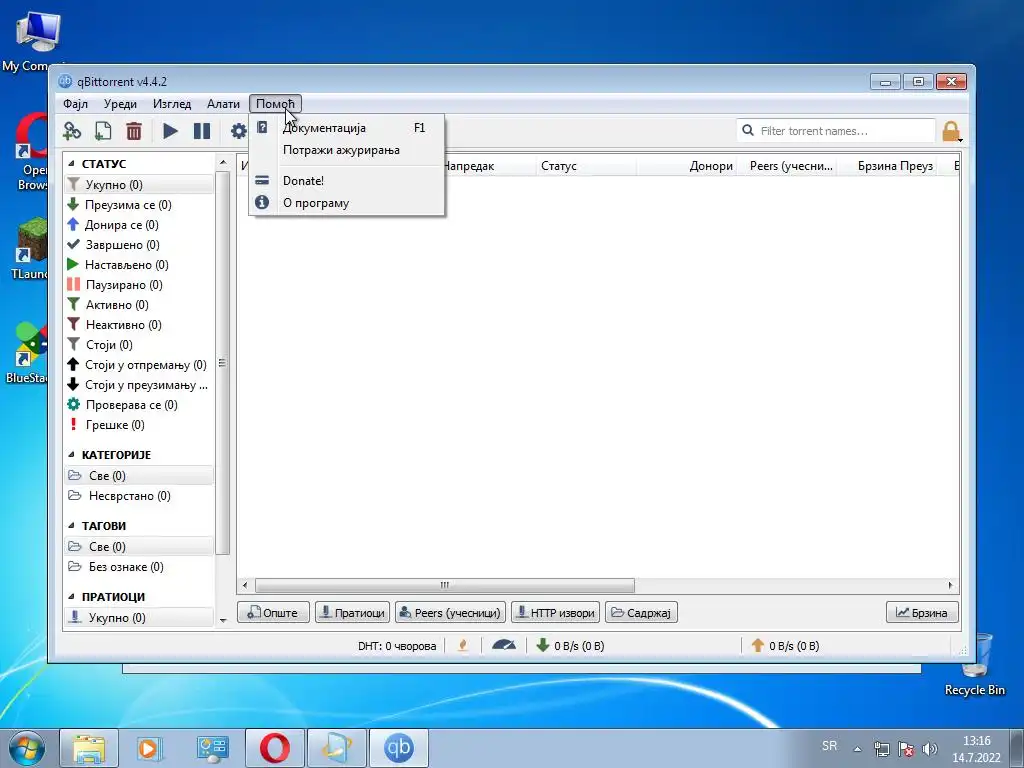
Task: Select Преузима се (0) filter
Action: coord(139,205)
